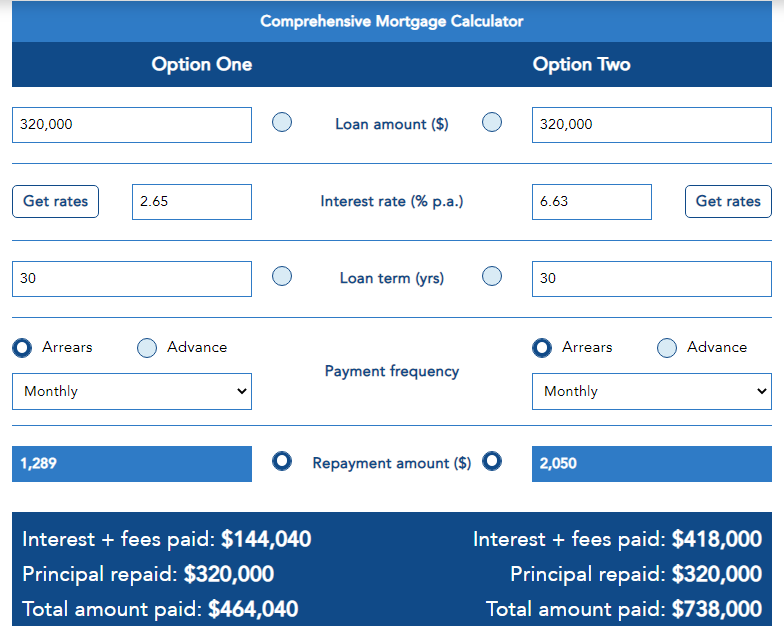Edit Option Two interest rate 6.63 field
Screen dimensions: 784x626
[592, 202]
